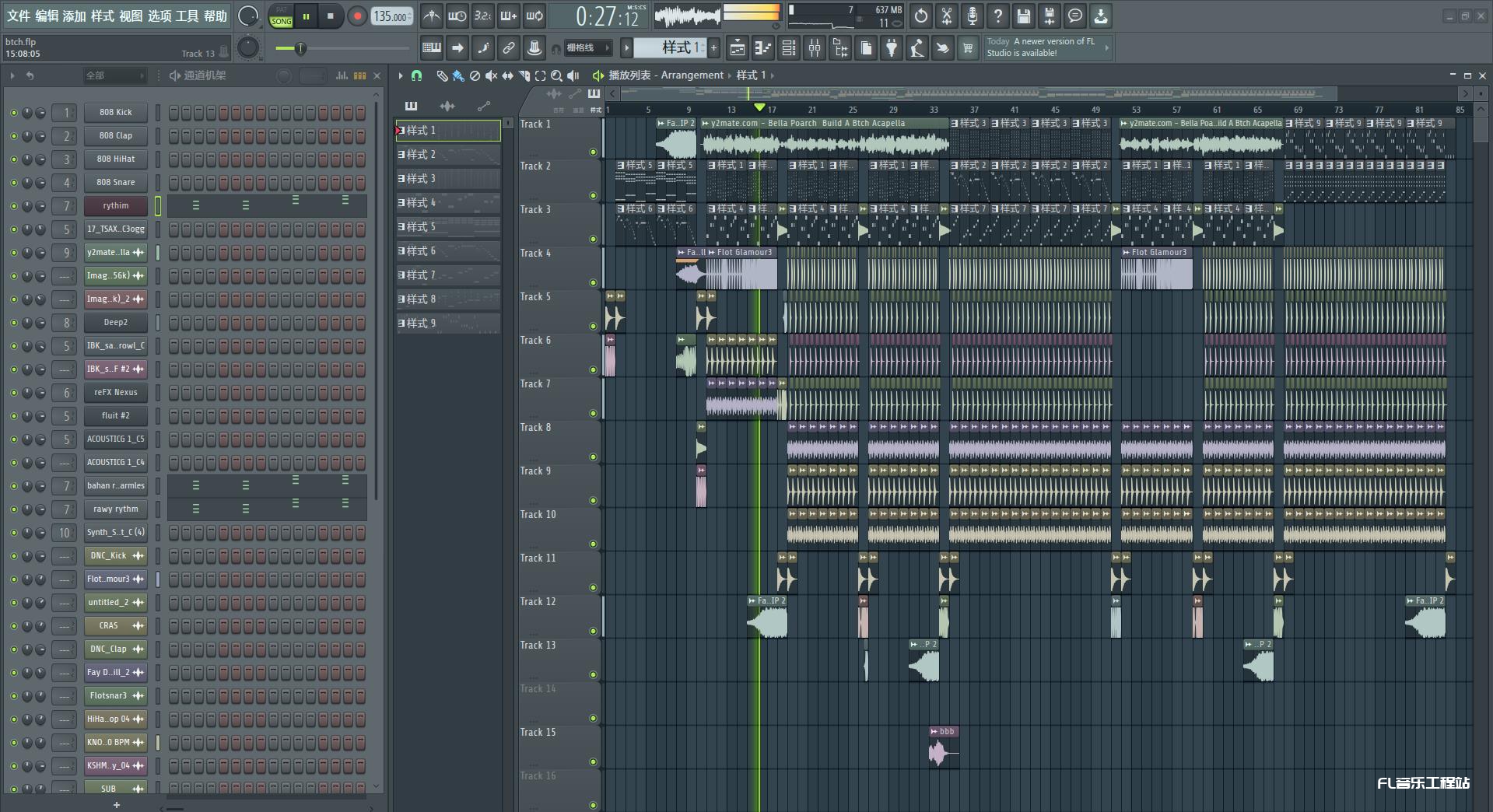Open the plugin picker plug icon
Screen dimensions: 1493x812
point(892,48)
